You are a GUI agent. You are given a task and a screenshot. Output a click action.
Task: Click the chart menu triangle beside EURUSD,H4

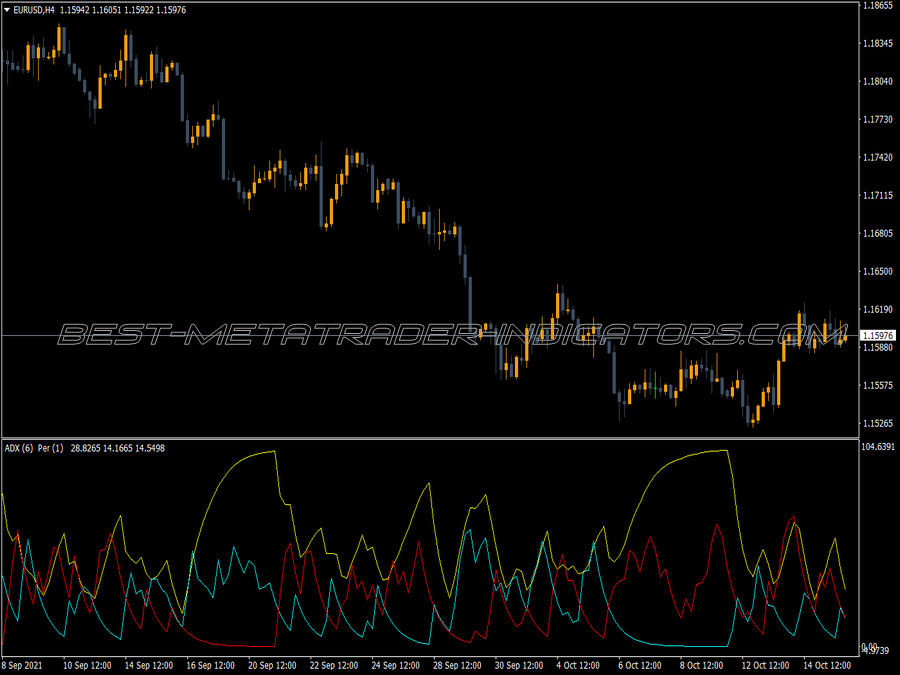pos(7,10)
